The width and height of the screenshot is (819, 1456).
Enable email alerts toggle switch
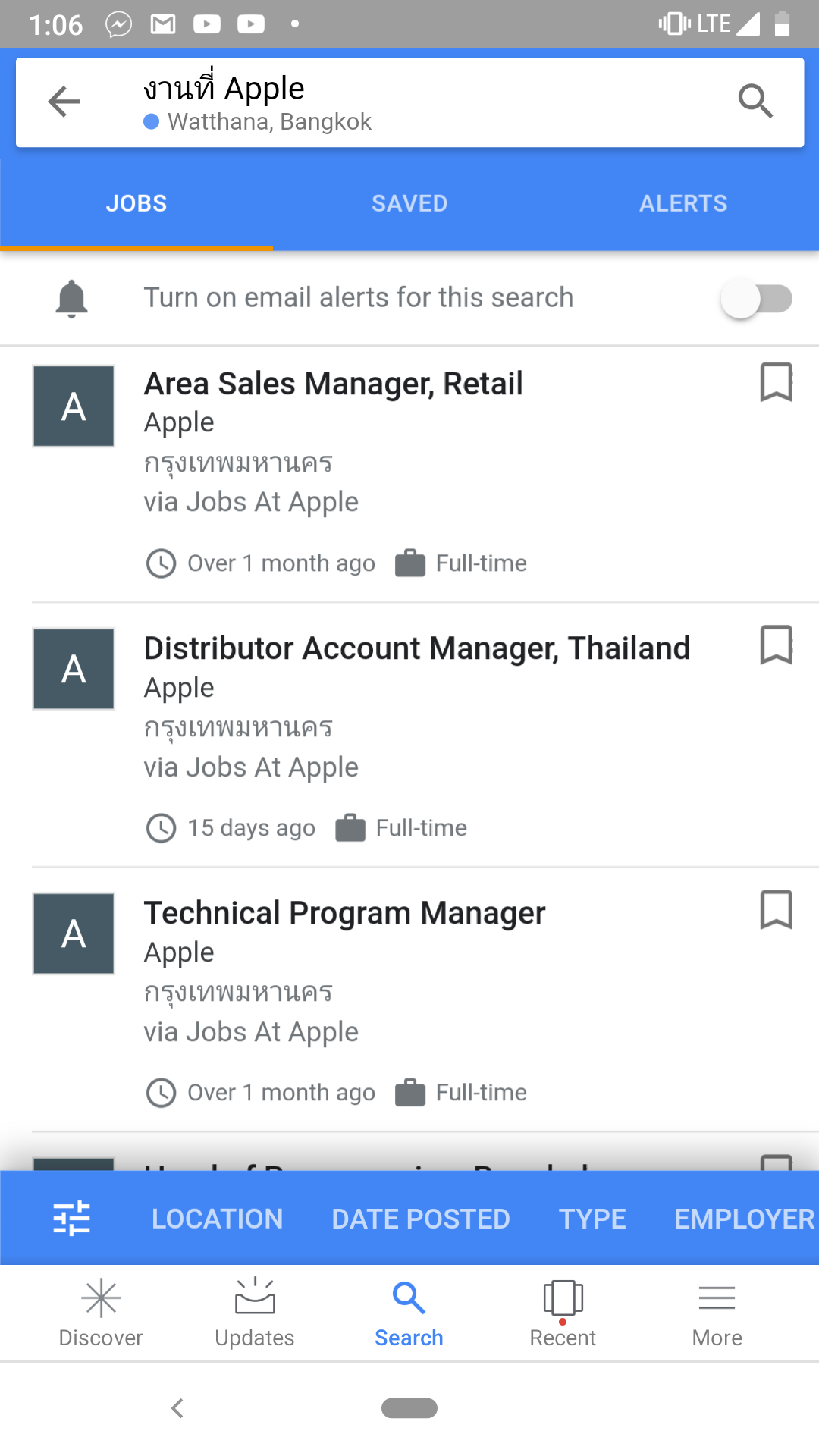click(756, 299)
